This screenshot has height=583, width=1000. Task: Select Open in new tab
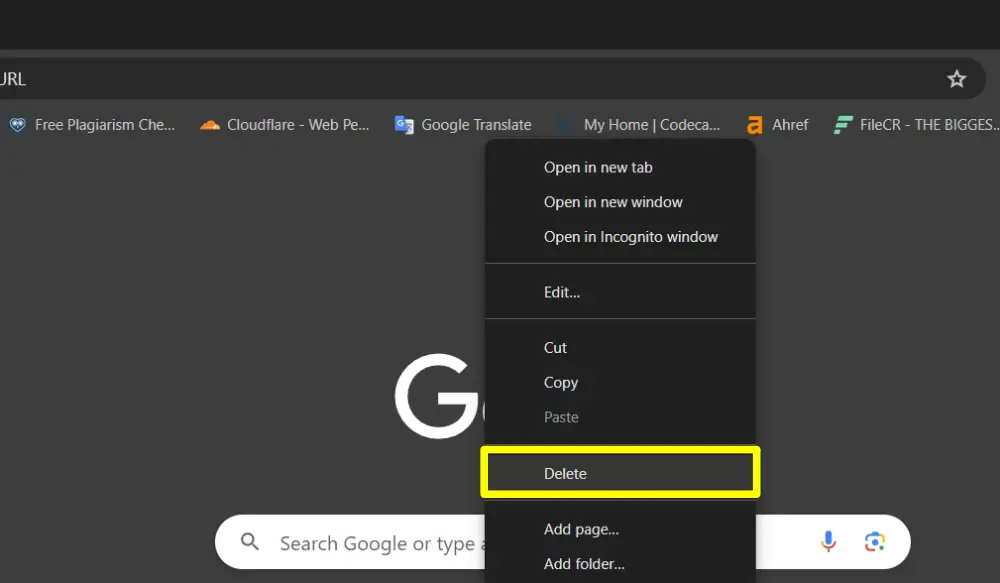598,167
